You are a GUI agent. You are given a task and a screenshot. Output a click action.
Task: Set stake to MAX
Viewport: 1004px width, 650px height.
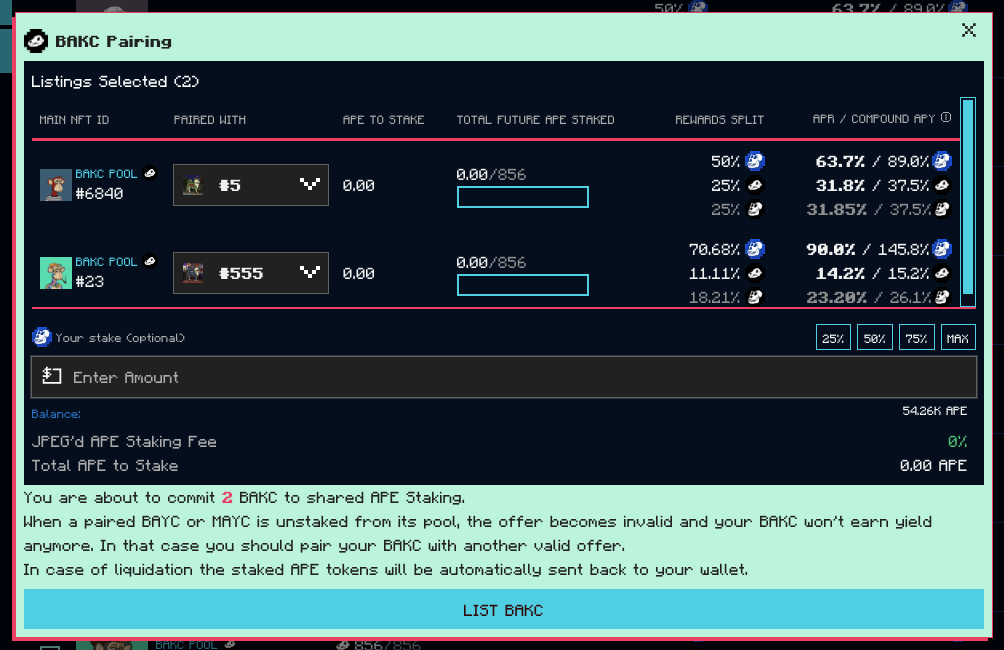pos(957,338)
